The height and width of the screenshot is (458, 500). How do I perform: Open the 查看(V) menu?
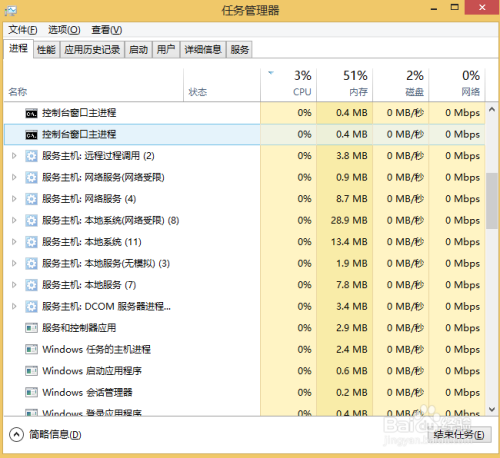107,30
